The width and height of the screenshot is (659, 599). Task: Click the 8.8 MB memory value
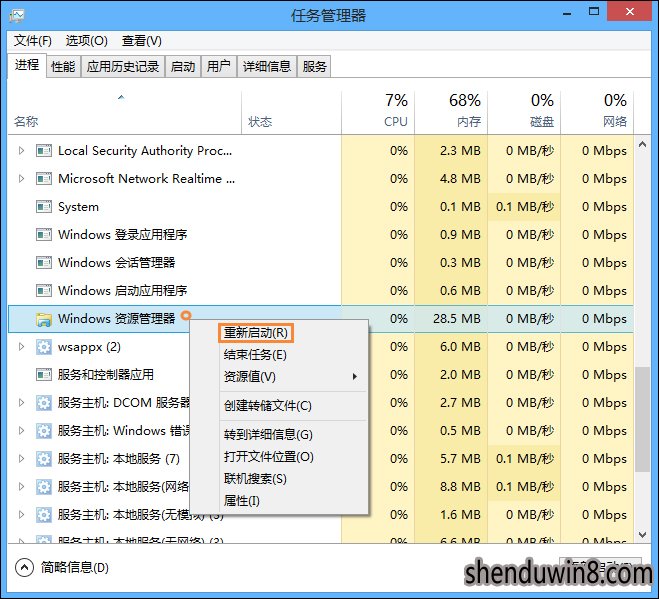pyautogui.click(x=460, y=487)
